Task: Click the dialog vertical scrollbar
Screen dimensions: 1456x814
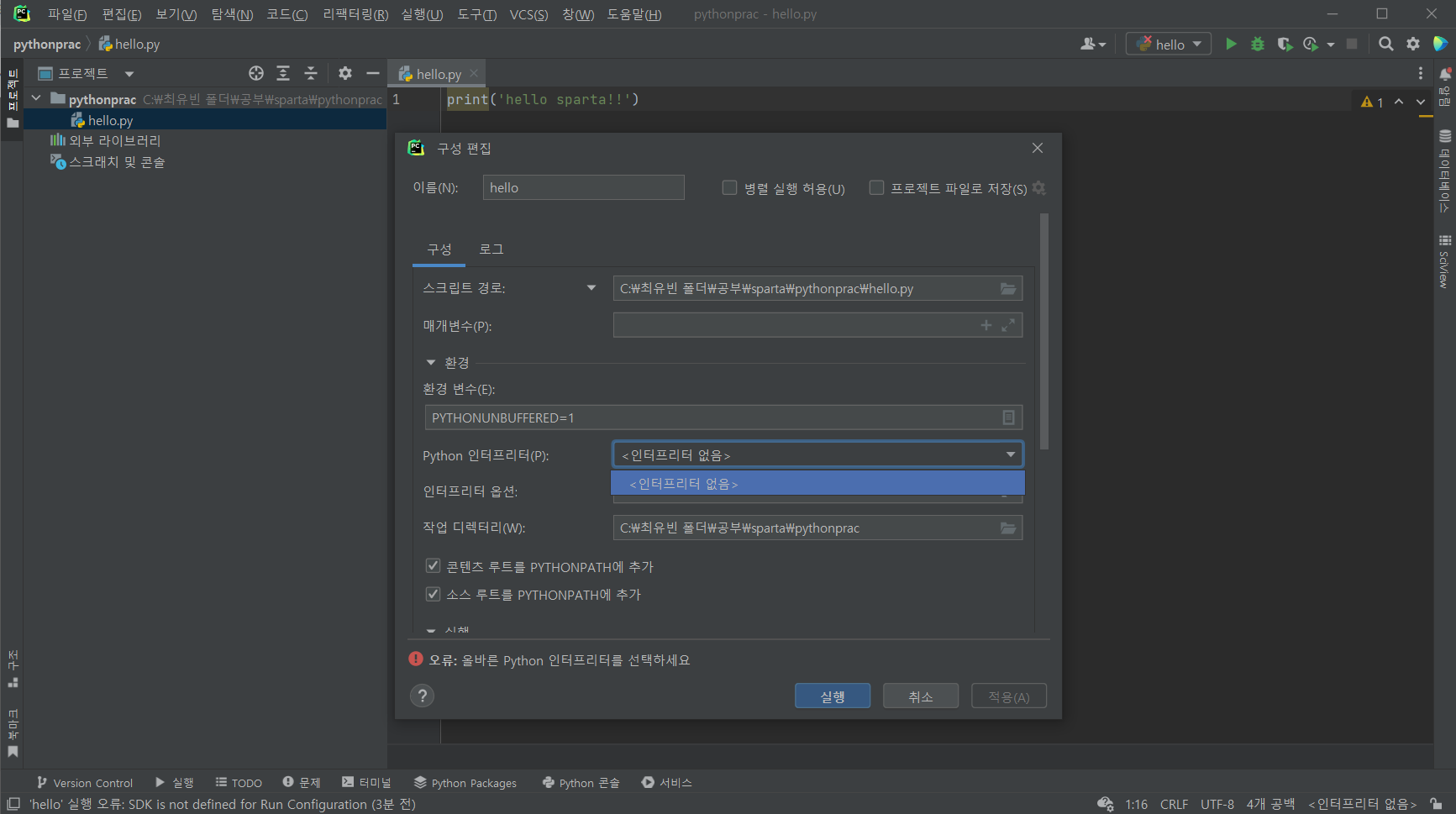Action: [1044, 331]
